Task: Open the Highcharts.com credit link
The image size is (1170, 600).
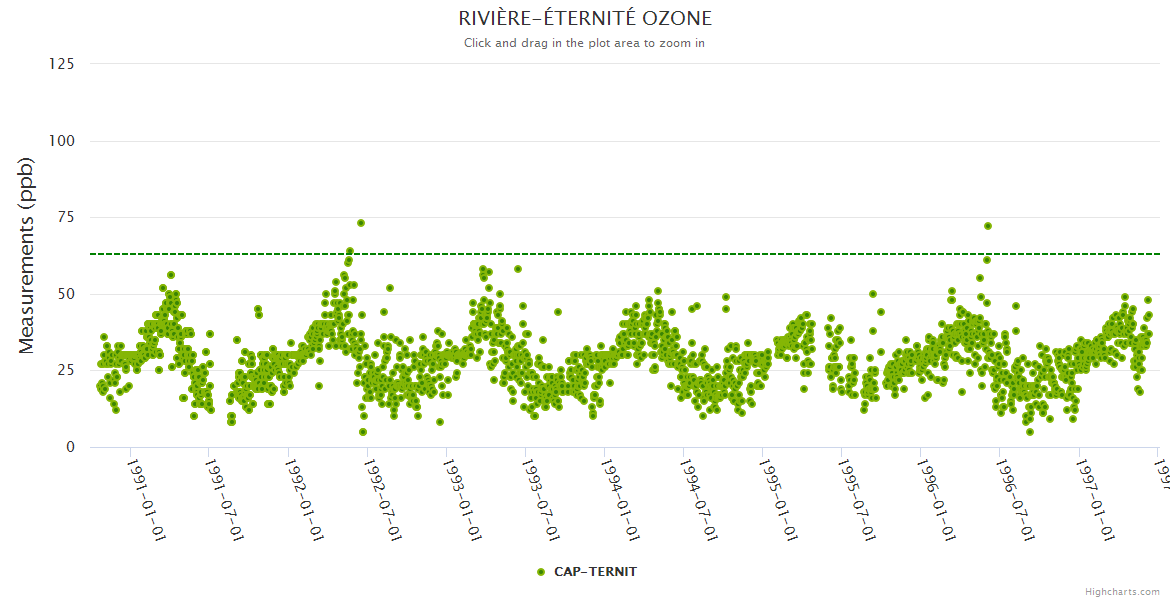Action: [1122, 592]
